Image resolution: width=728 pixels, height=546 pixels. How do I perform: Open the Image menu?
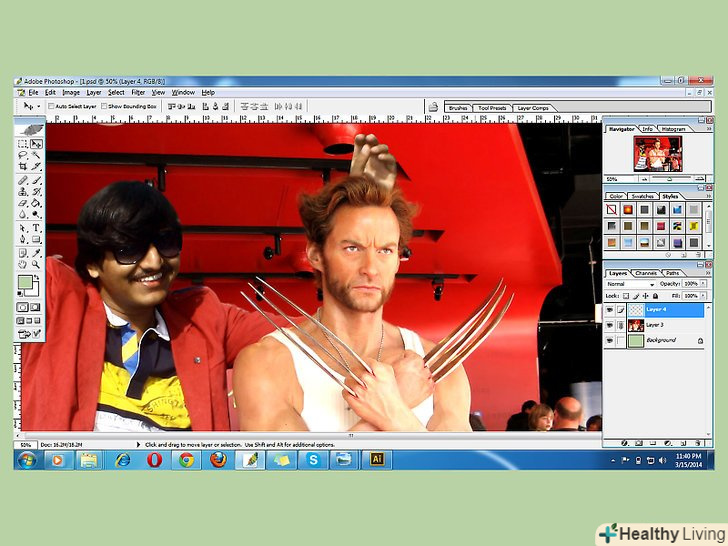click(x=71, y=92)
